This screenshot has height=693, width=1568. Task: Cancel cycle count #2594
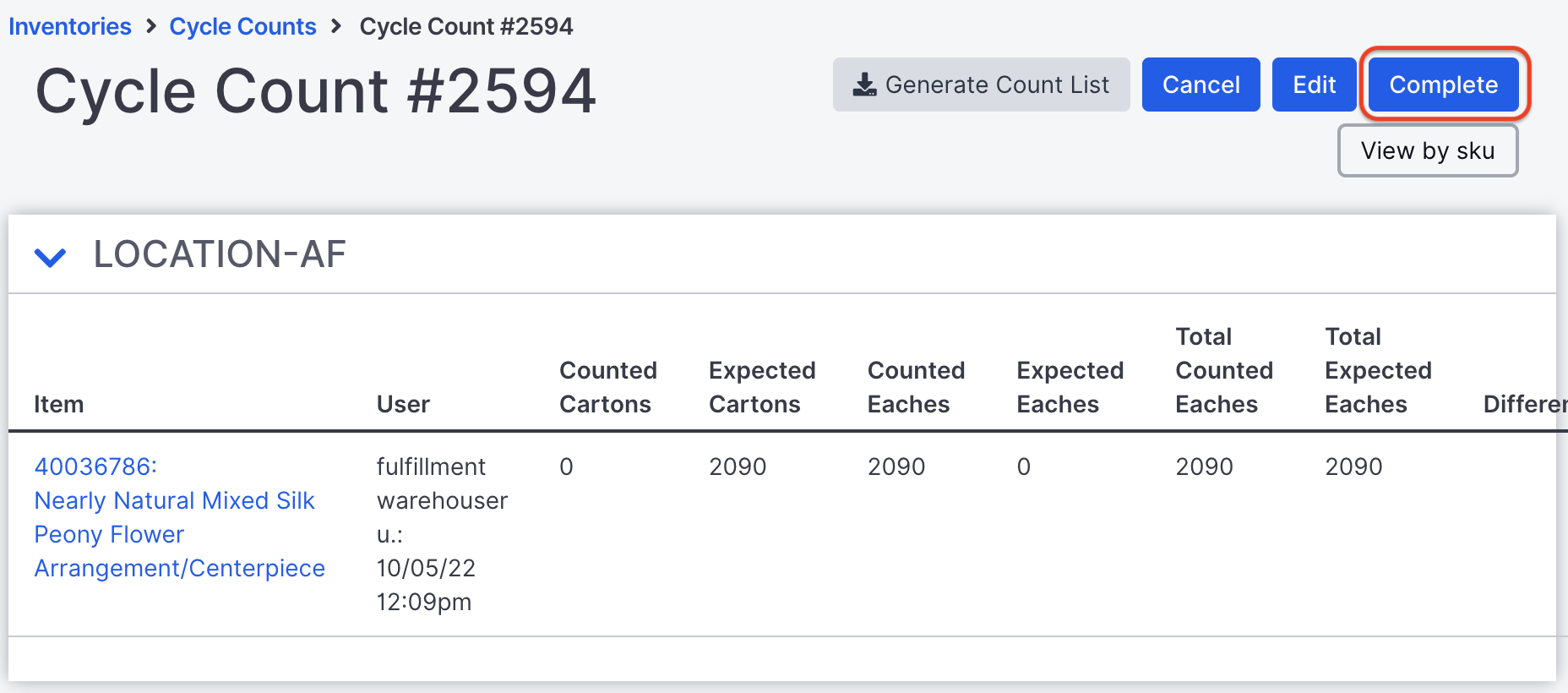click(x=1200, y=84)
